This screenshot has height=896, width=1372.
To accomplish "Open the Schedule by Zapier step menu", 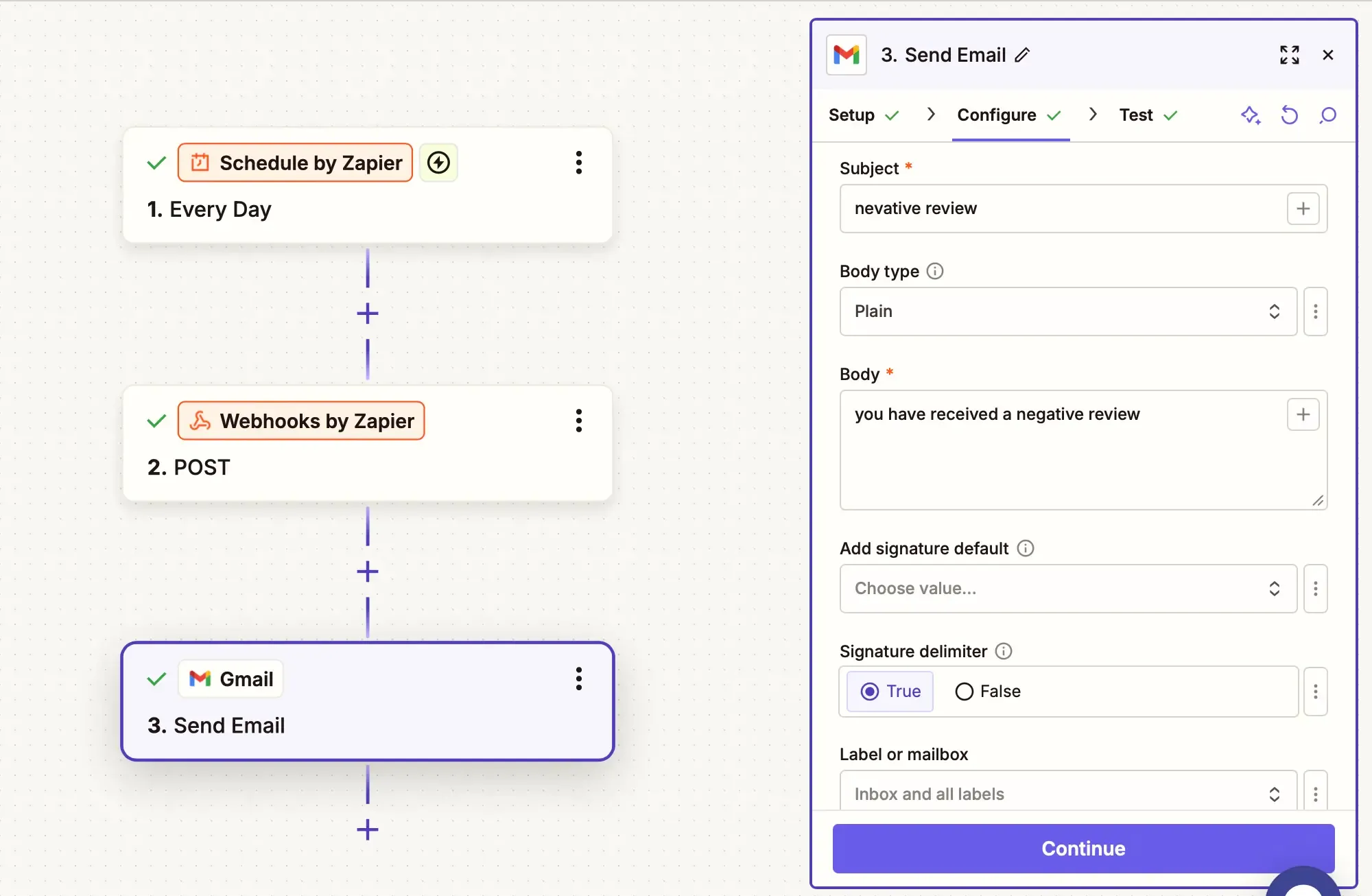I will click(578, 163).
